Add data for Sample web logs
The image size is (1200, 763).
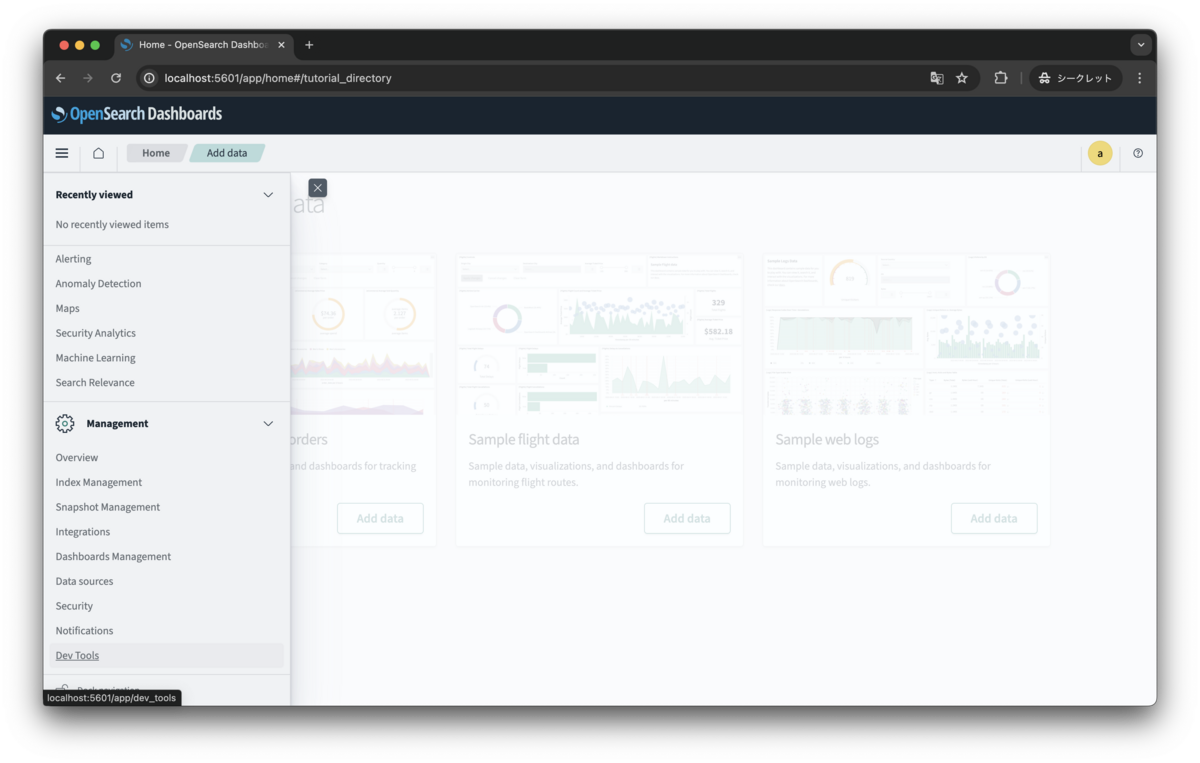(994, 519)
